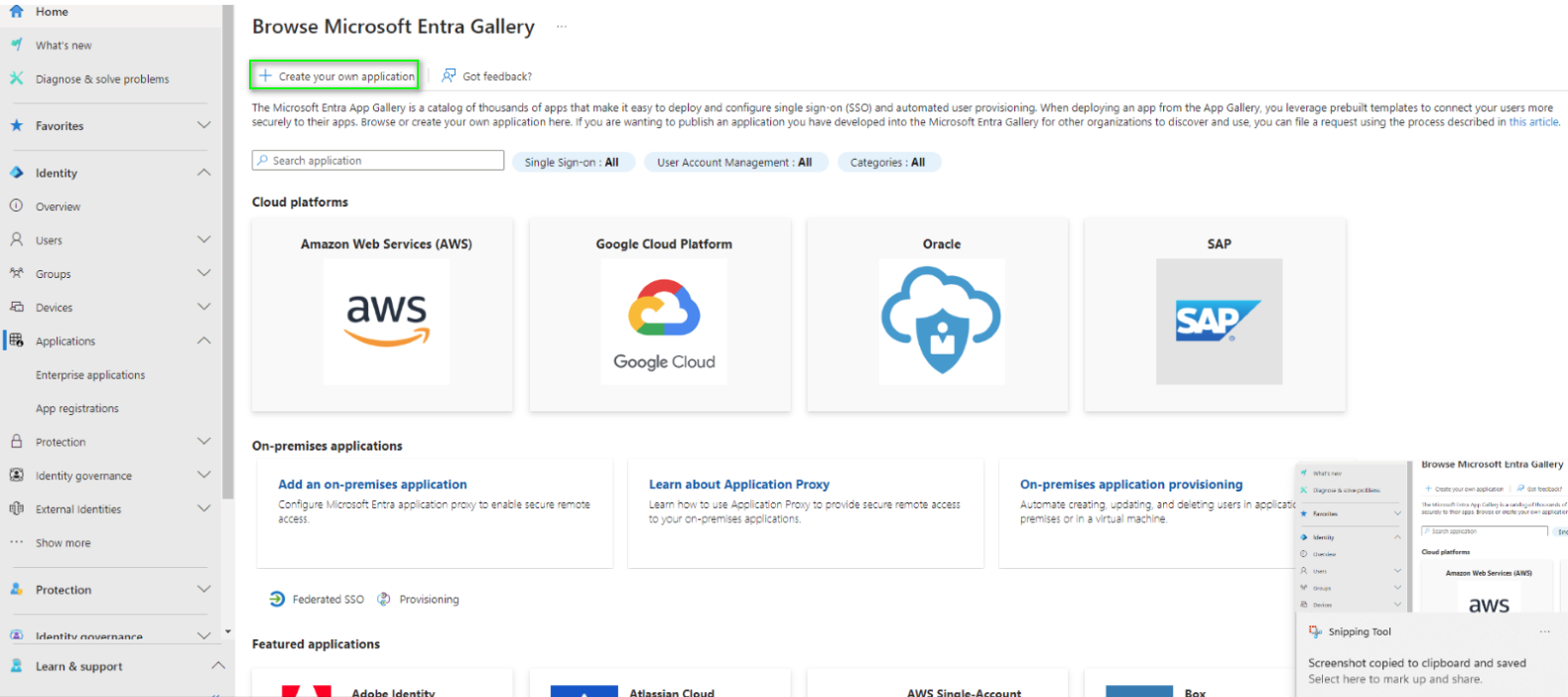Click the Identity diamond icon
The width and height of the screenshot is (1568, 697).
tap(16, 172)
